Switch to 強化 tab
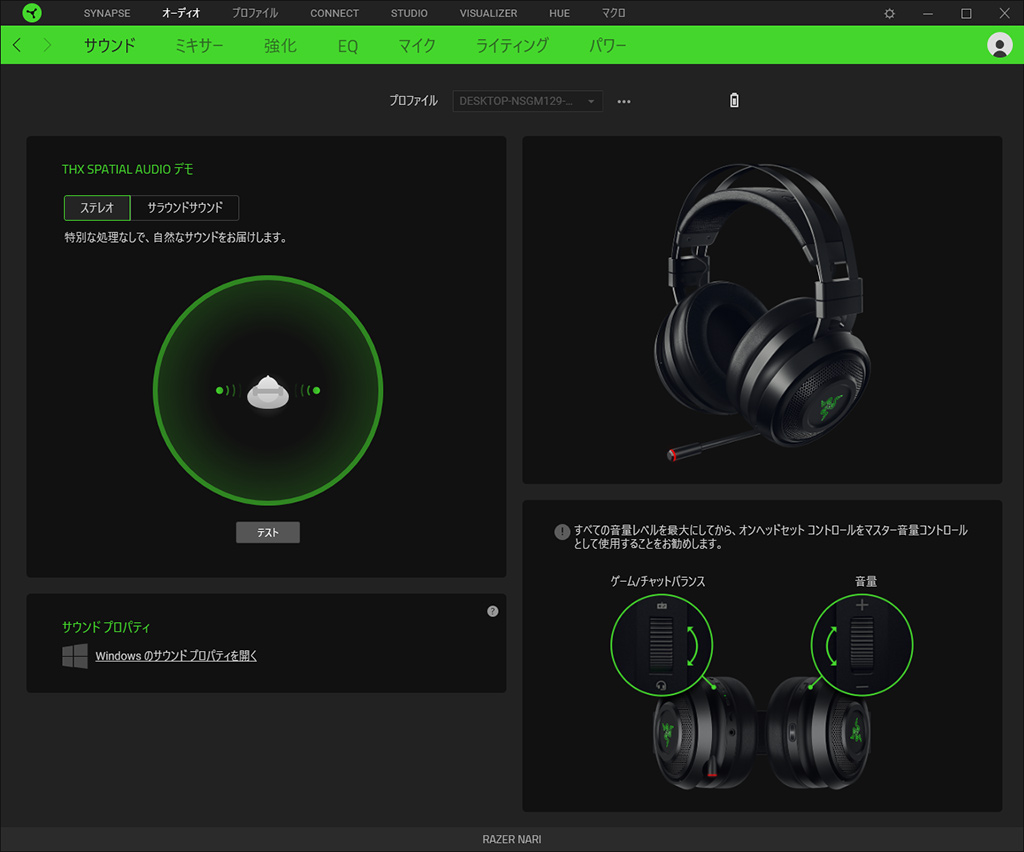The height and width of the screenshot is (852, 1024). click(280, 45)
